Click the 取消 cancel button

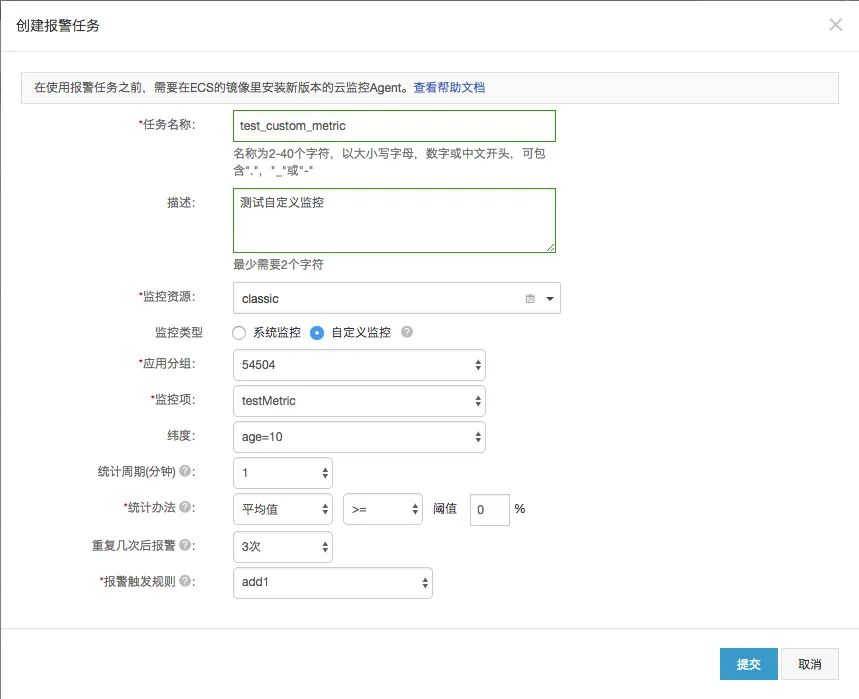point(809,664)
